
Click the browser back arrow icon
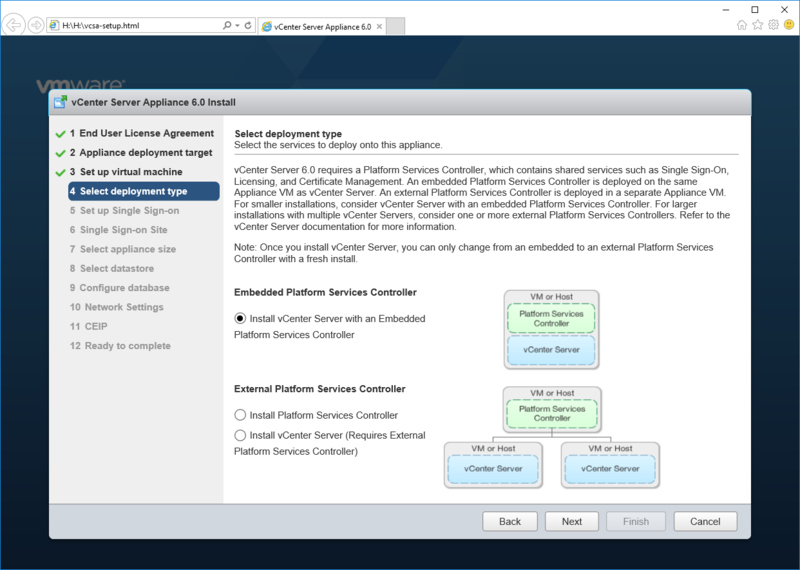14,24
